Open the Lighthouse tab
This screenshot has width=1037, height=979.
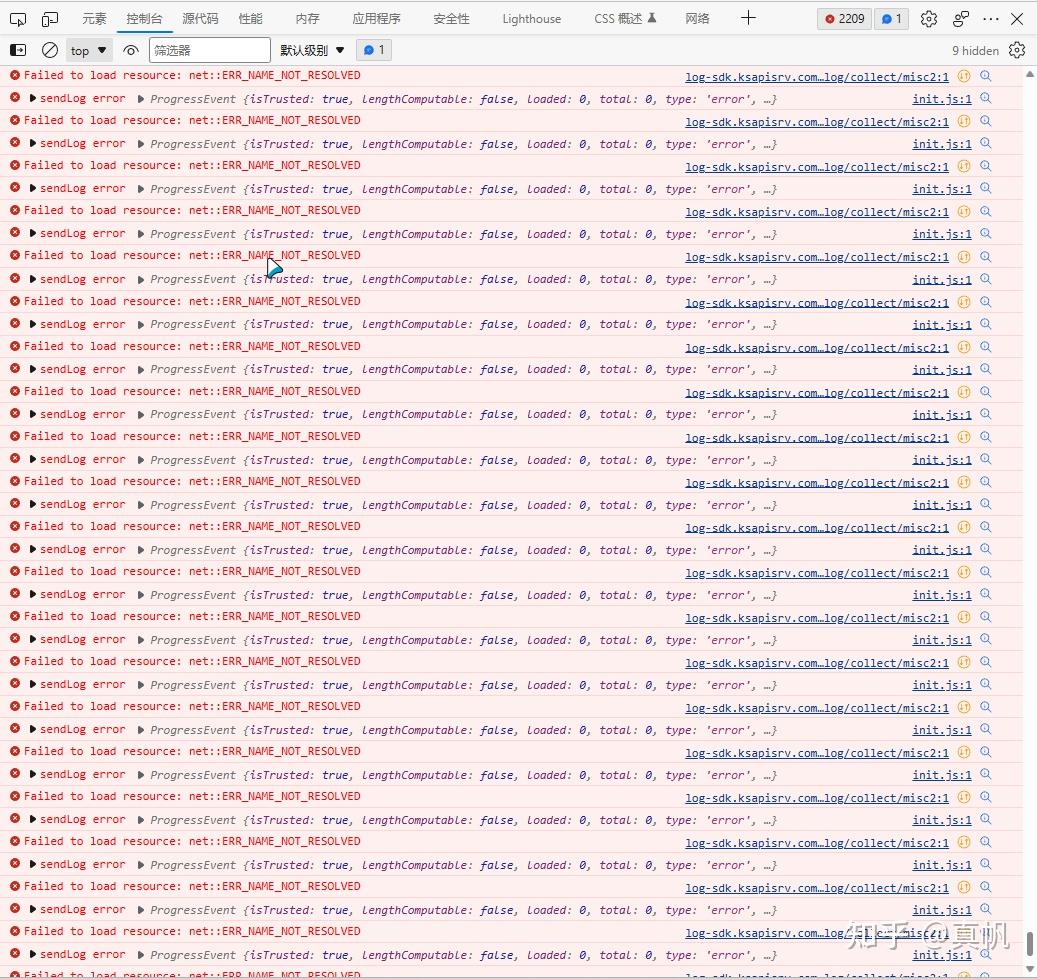coord(531,18)
